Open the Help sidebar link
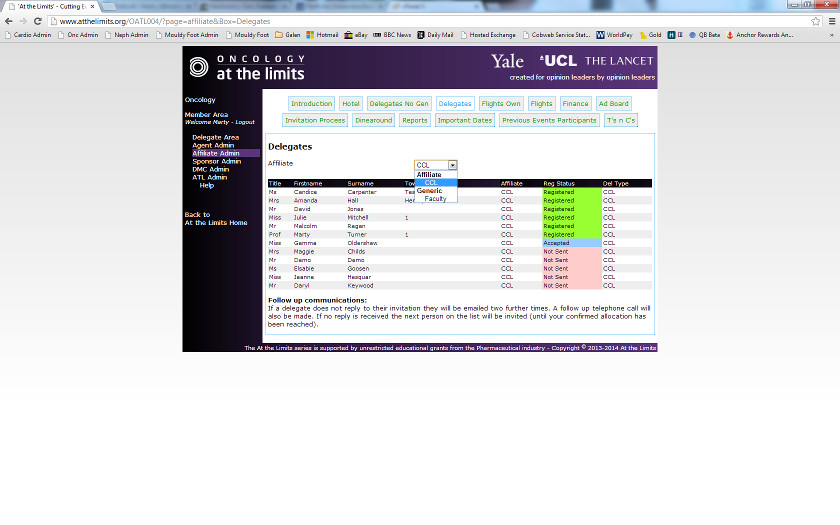The height and width of the screenshot is (525, 840). coord(207,185)
